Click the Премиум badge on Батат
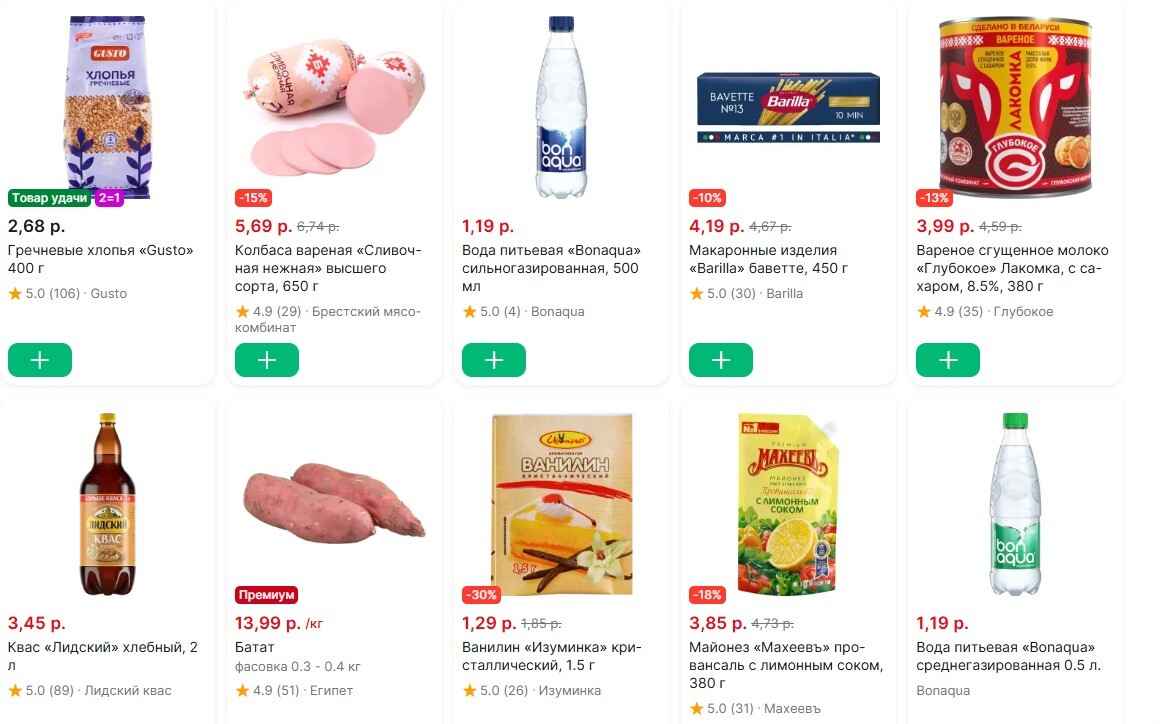Screen dimensions: 1165x724 266,595
